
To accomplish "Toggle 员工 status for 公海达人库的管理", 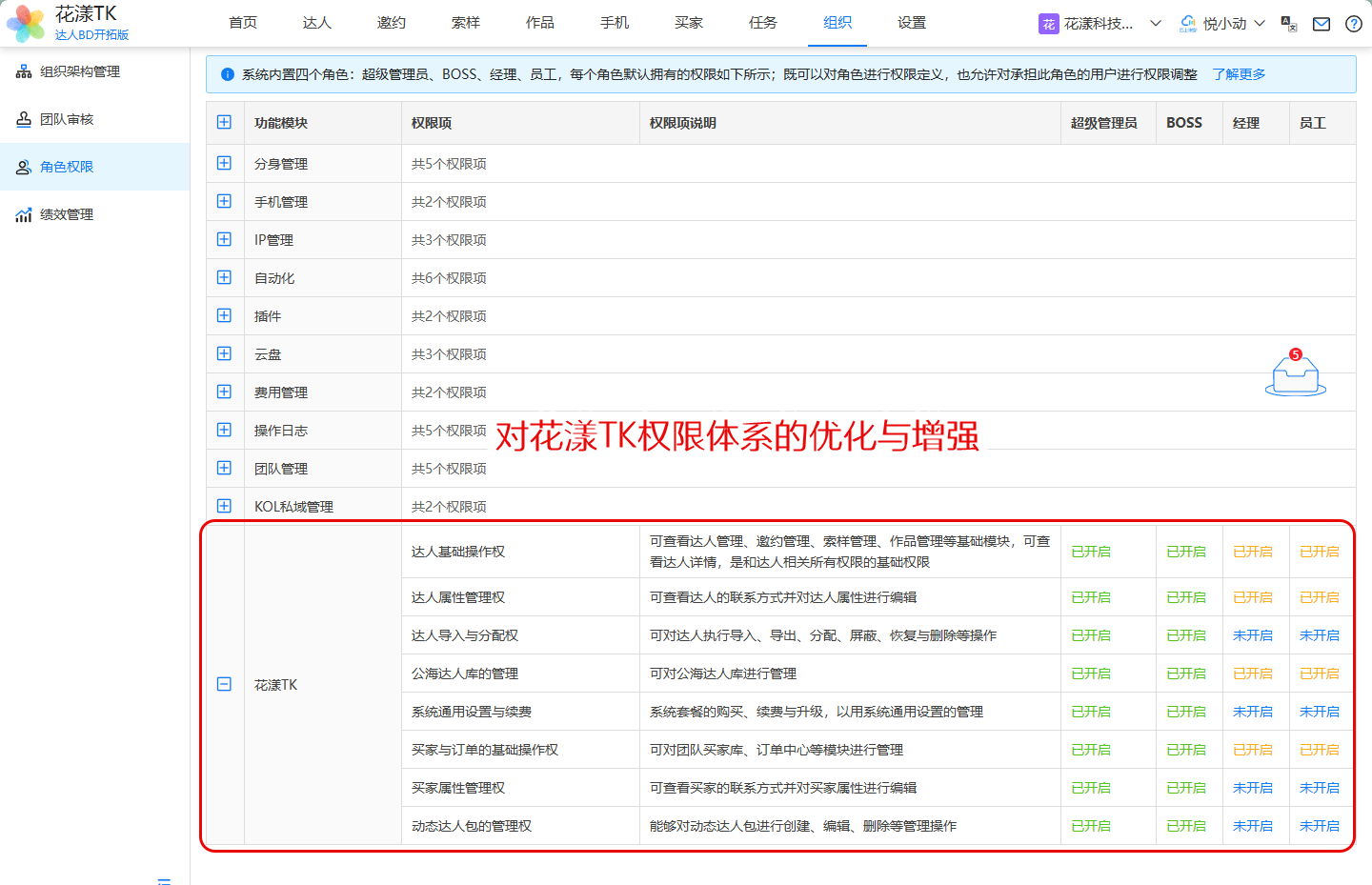I will click(1319, 674).
